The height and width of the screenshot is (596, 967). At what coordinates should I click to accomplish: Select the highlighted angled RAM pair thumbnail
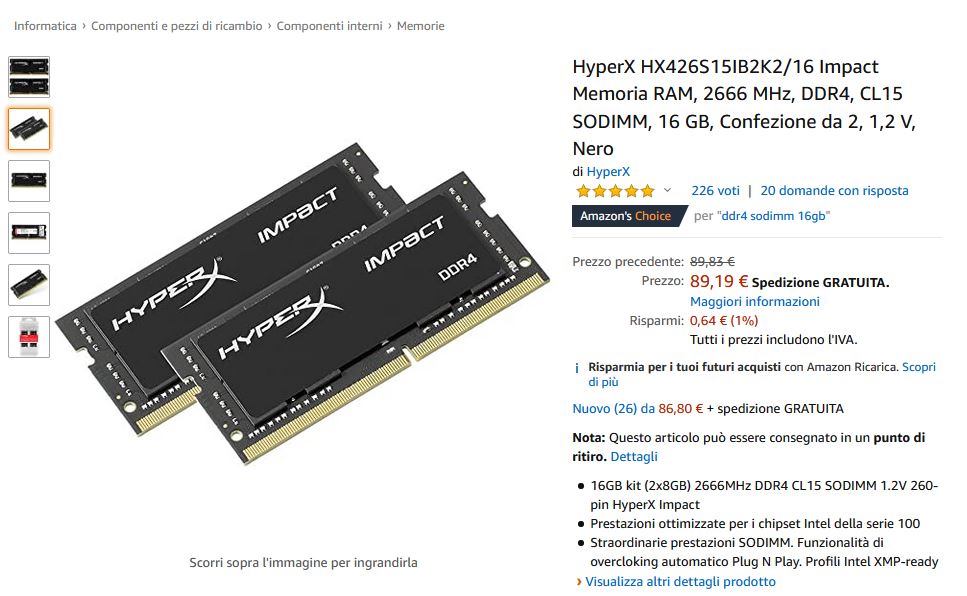pyautogui.click(x=29, y=129)
